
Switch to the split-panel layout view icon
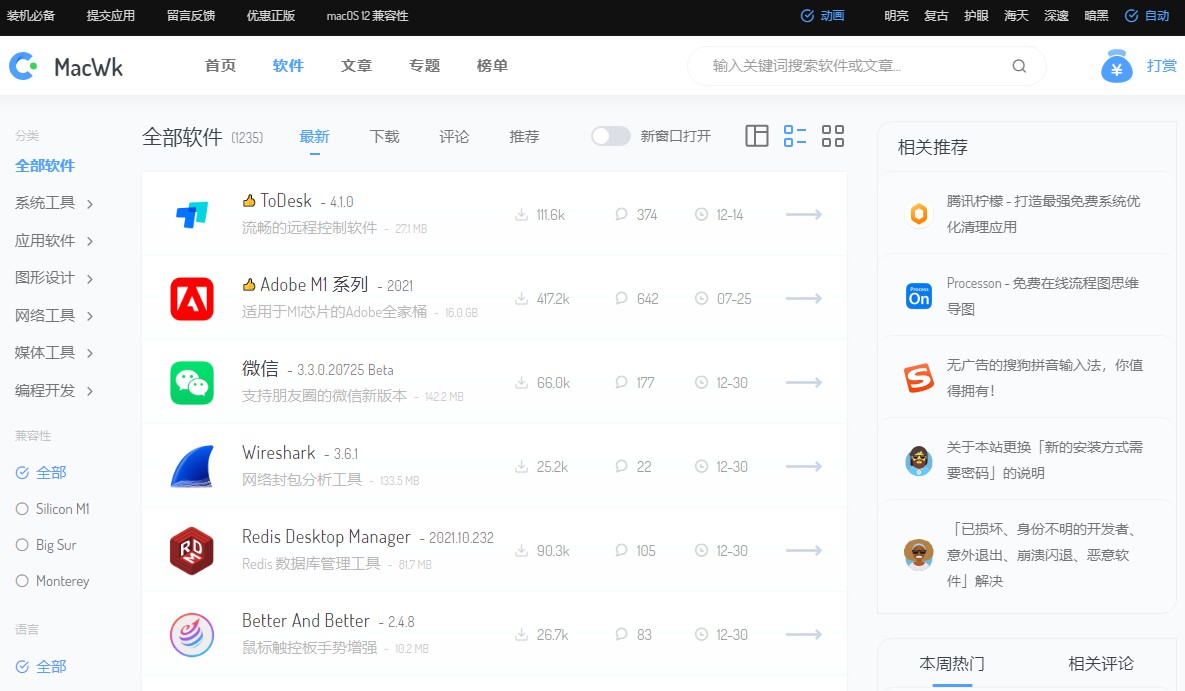pos(756,136)
